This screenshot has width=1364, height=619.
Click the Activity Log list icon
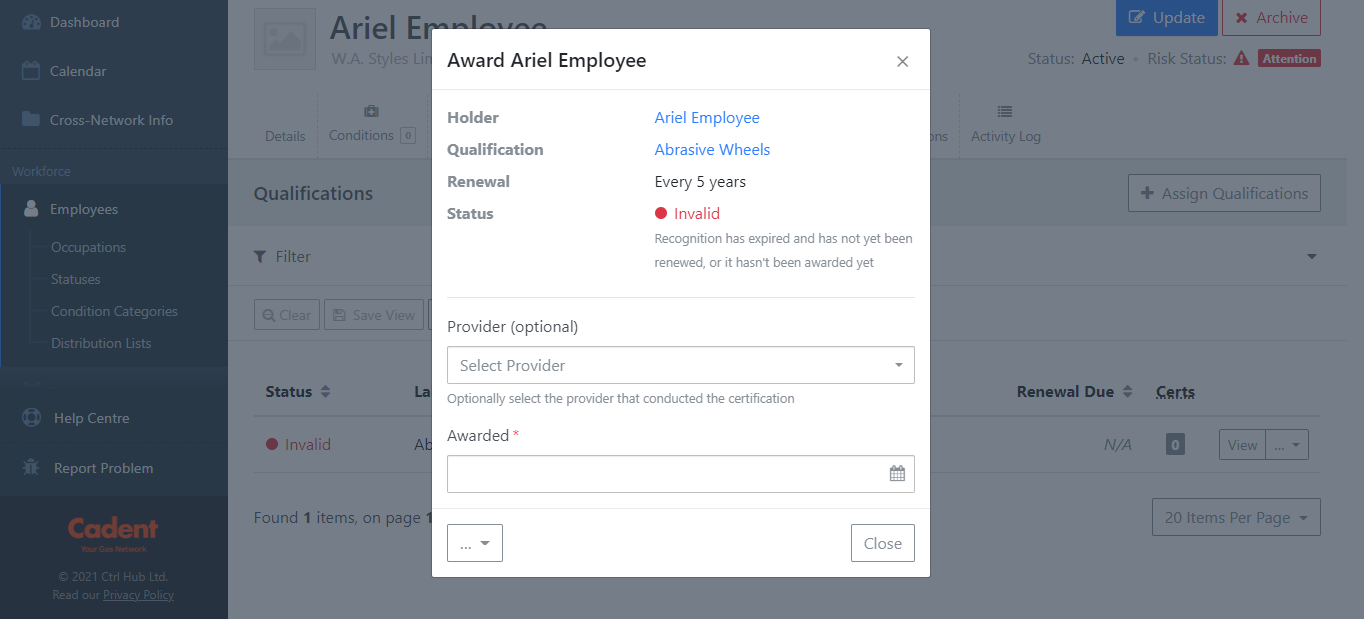(1005, 112)
